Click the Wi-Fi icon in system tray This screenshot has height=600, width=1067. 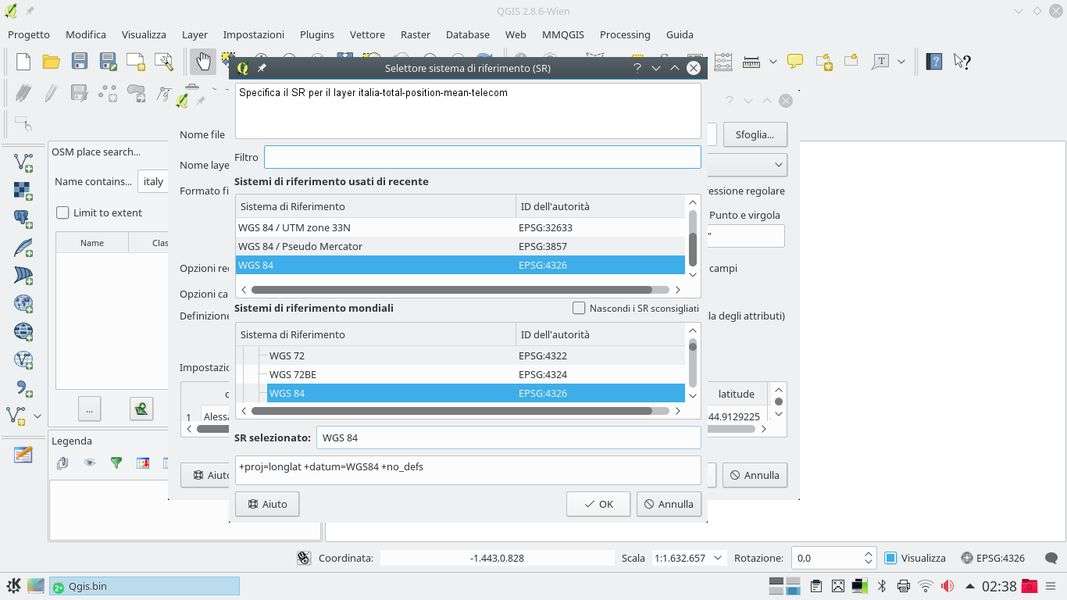pos(925,586)
